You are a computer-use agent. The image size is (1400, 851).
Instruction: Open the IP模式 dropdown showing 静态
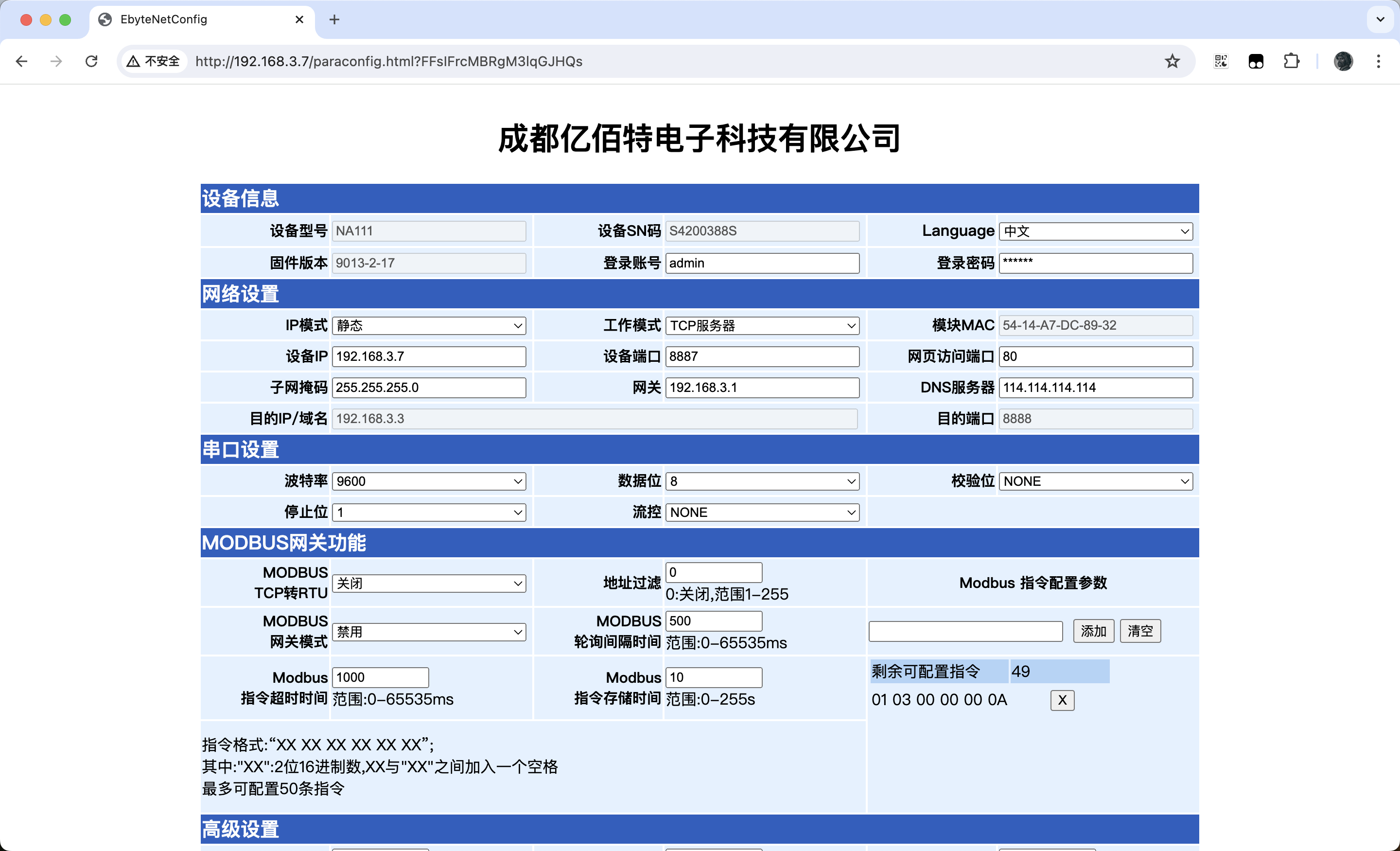coord(429,325)
